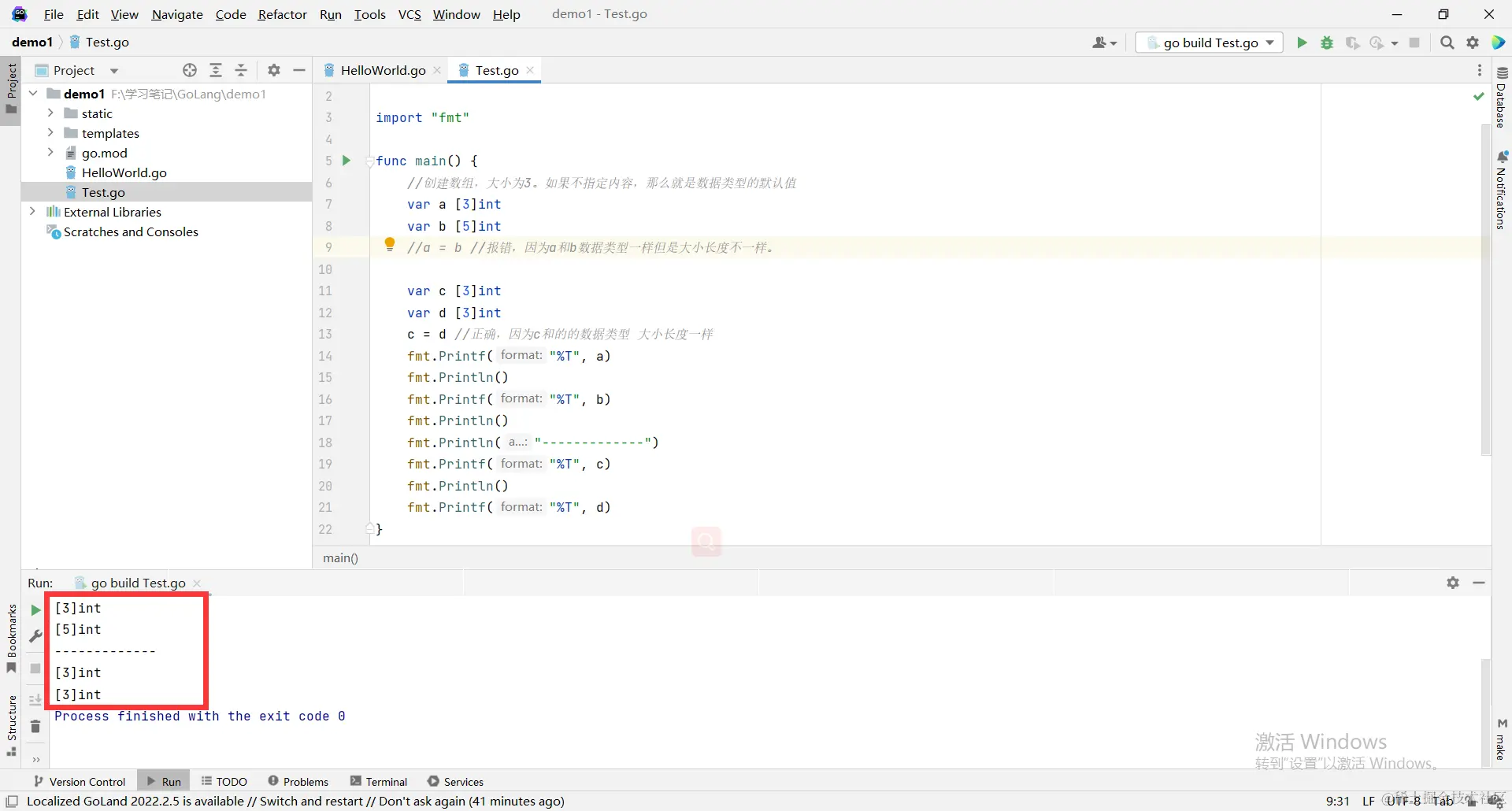Screen dimensions: 1512x811
Task: Close the HelloWorld.go tab
Action: (x=437, y=70)
